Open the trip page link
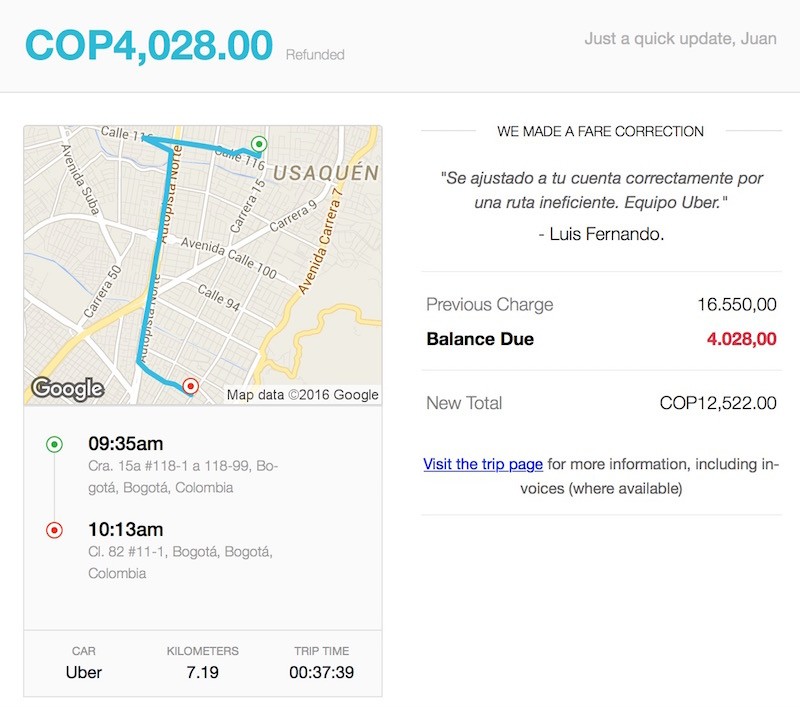Viewport: 800px width, 707px height. pos(480,464)
